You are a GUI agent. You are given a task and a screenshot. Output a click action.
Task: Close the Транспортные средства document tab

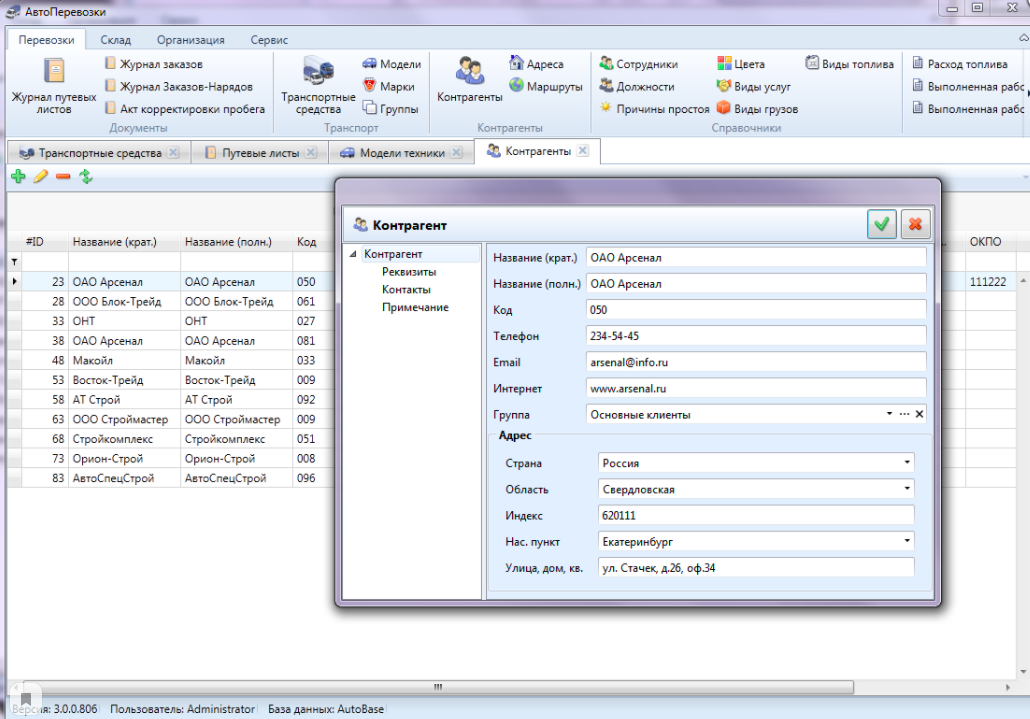[173, 152]
